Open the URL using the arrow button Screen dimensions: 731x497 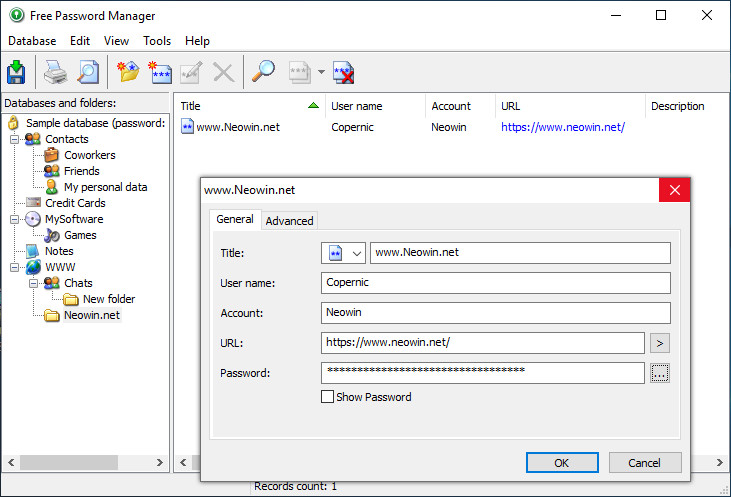tap(659, 343)
